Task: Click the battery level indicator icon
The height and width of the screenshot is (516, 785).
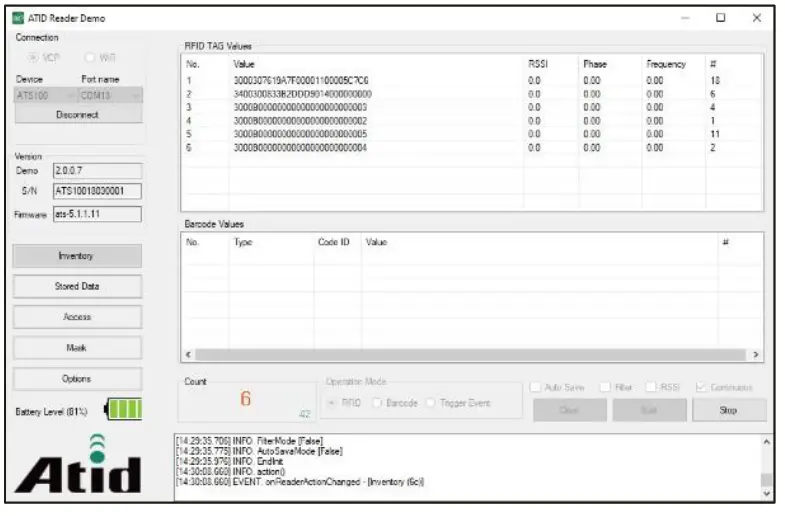Action: tap(123, 410)
